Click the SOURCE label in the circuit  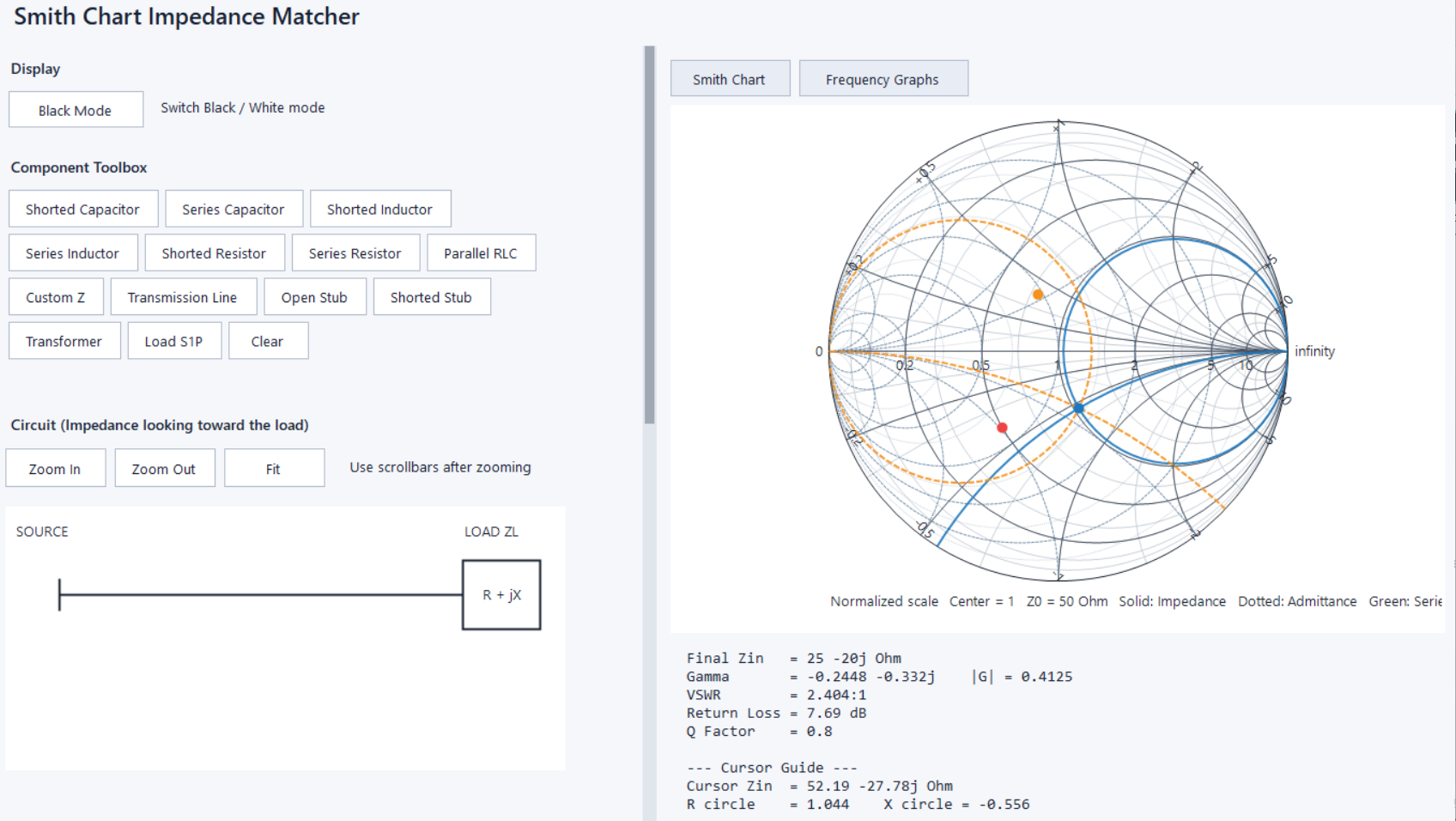point(42,532)
